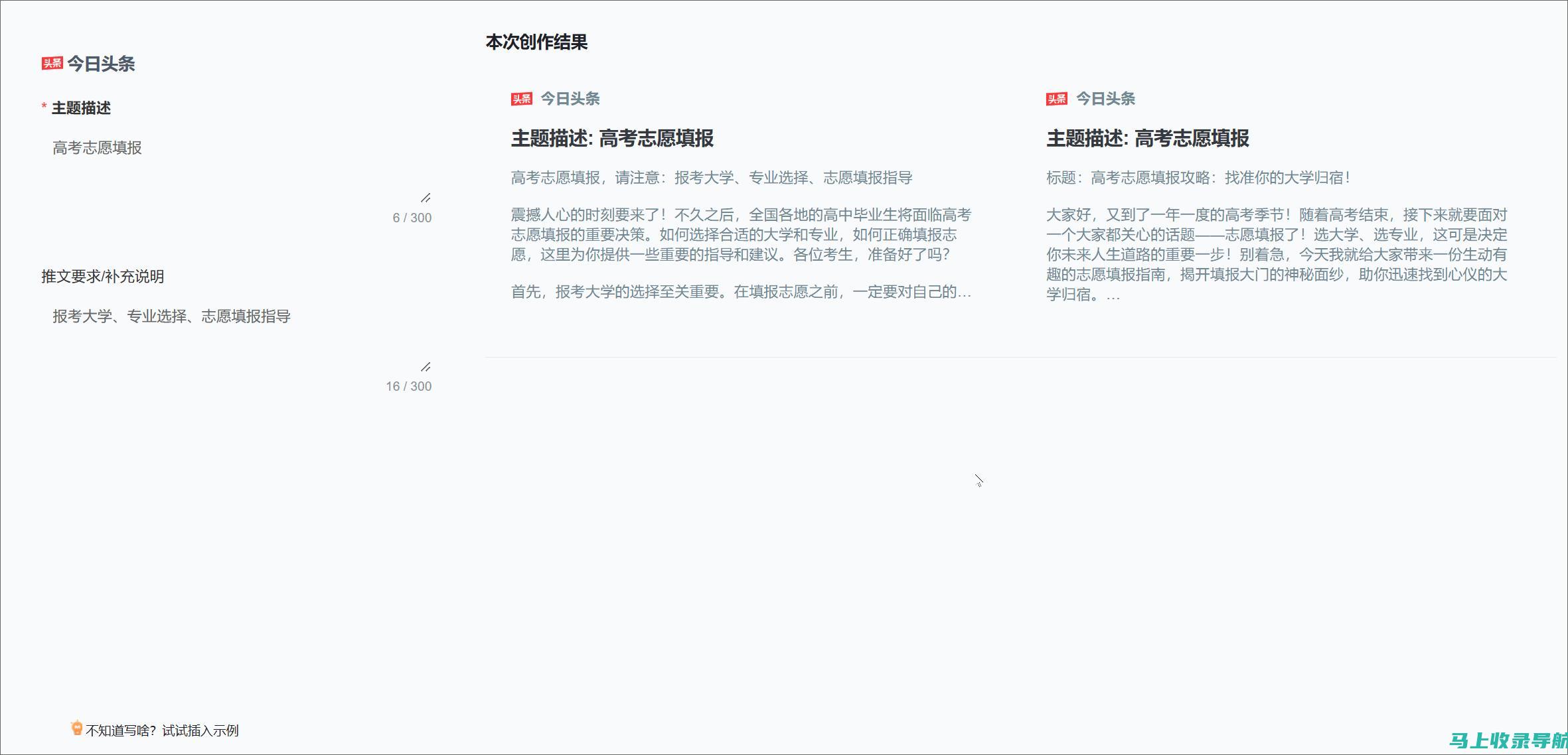Screen dimensions: 1568x755
Task: Open second result card's 主题描述 heading
Action: tap(1148, 139)
